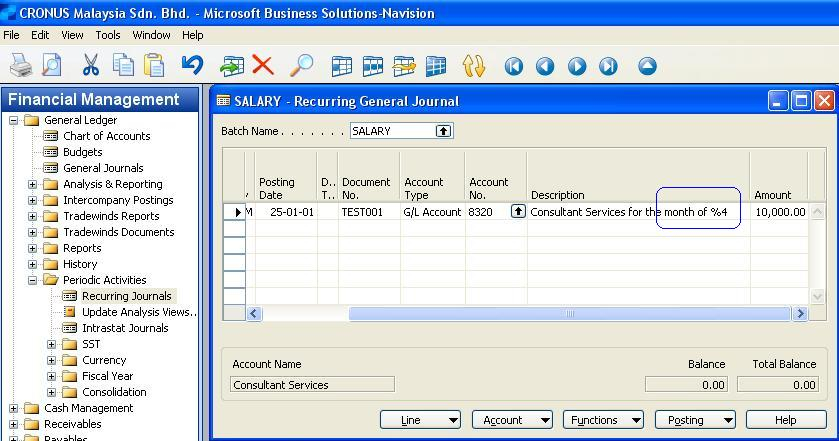Click the Functions menu button
The image size is (839, 441).
pos(604,420)
